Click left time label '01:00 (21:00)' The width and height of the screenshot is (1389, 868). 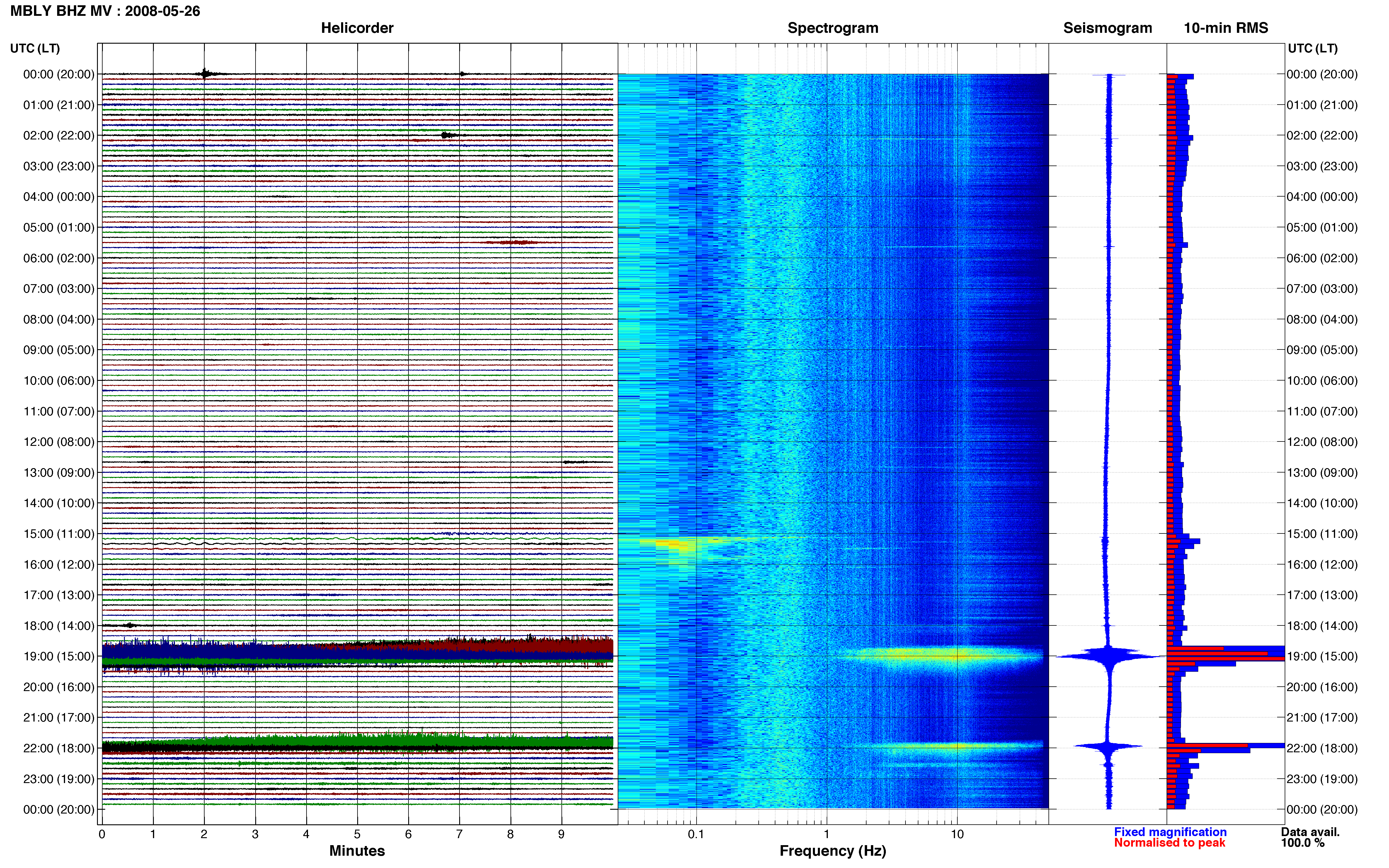59,105
